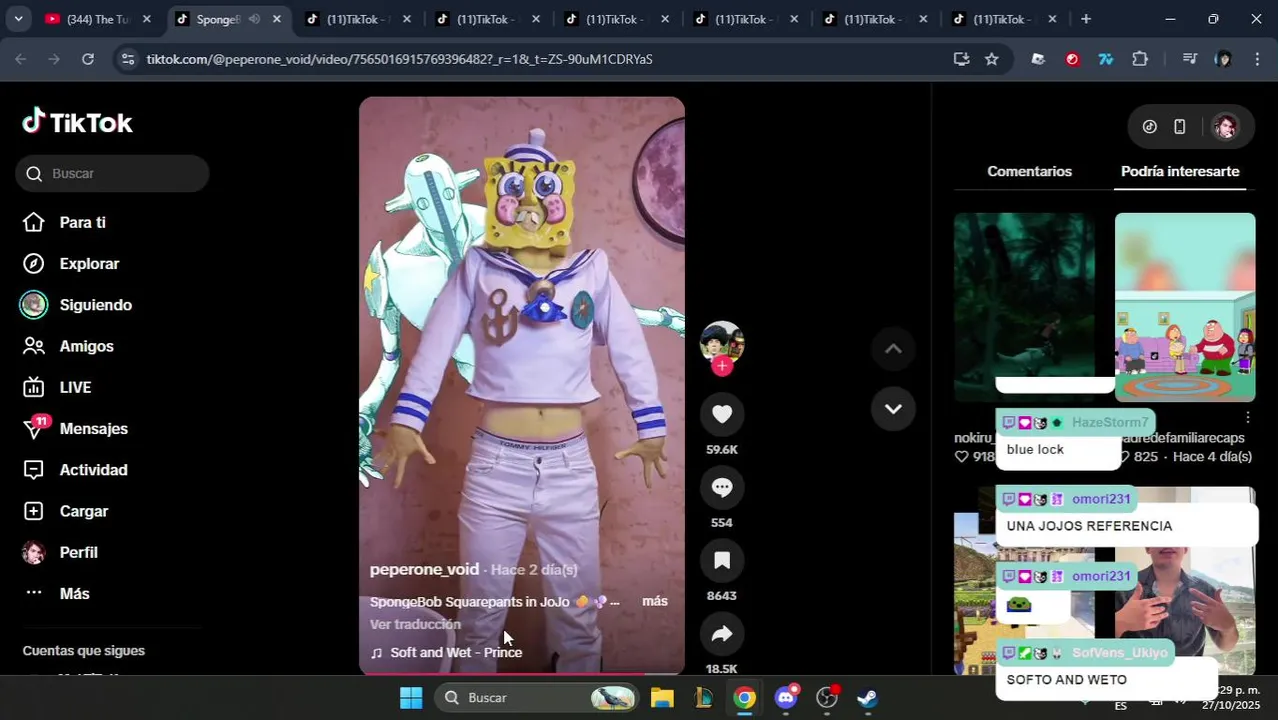
Task: Click the Cargar plus icon
Action: pyautogui.click(x=34, y=511)
